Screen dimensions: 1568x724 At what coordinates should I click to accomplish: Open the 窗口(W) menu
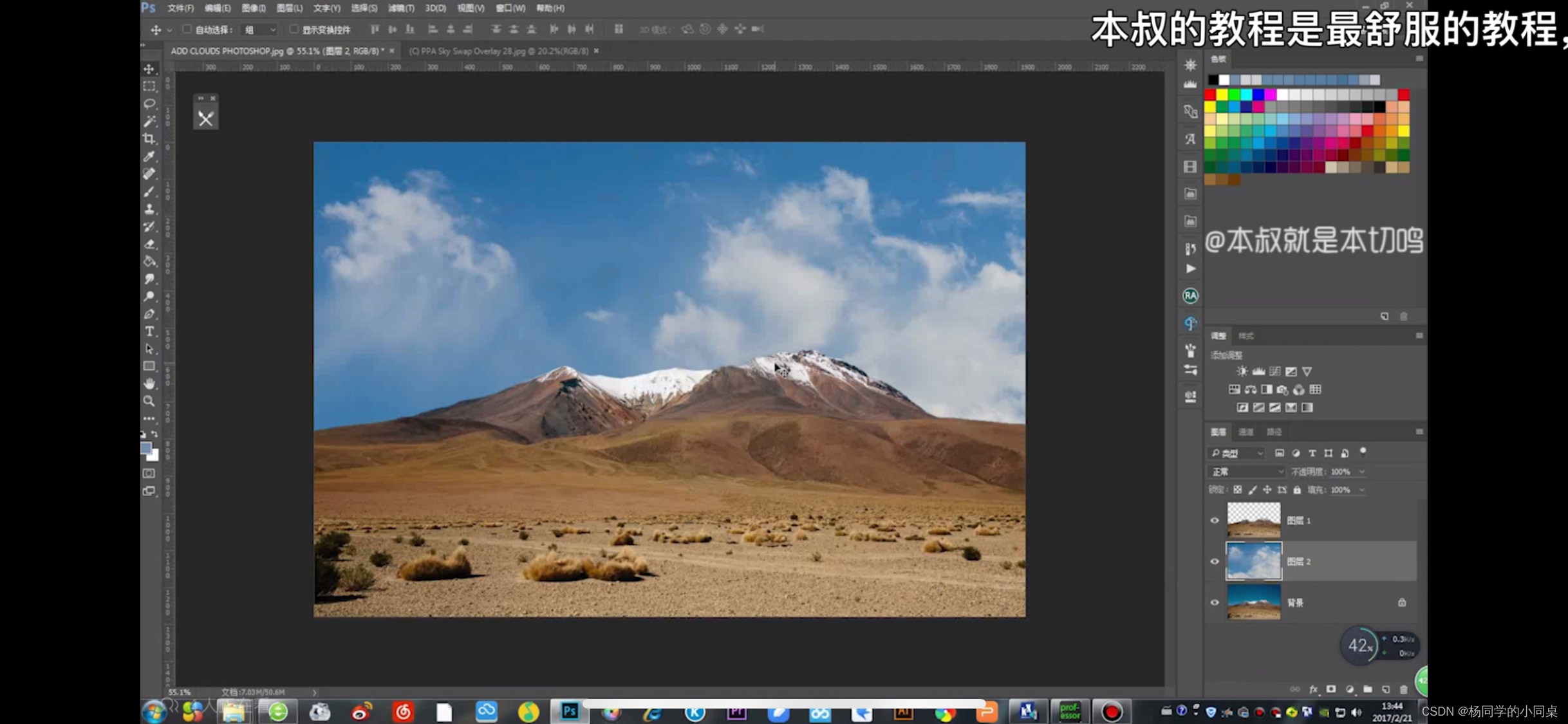[510, 8]
